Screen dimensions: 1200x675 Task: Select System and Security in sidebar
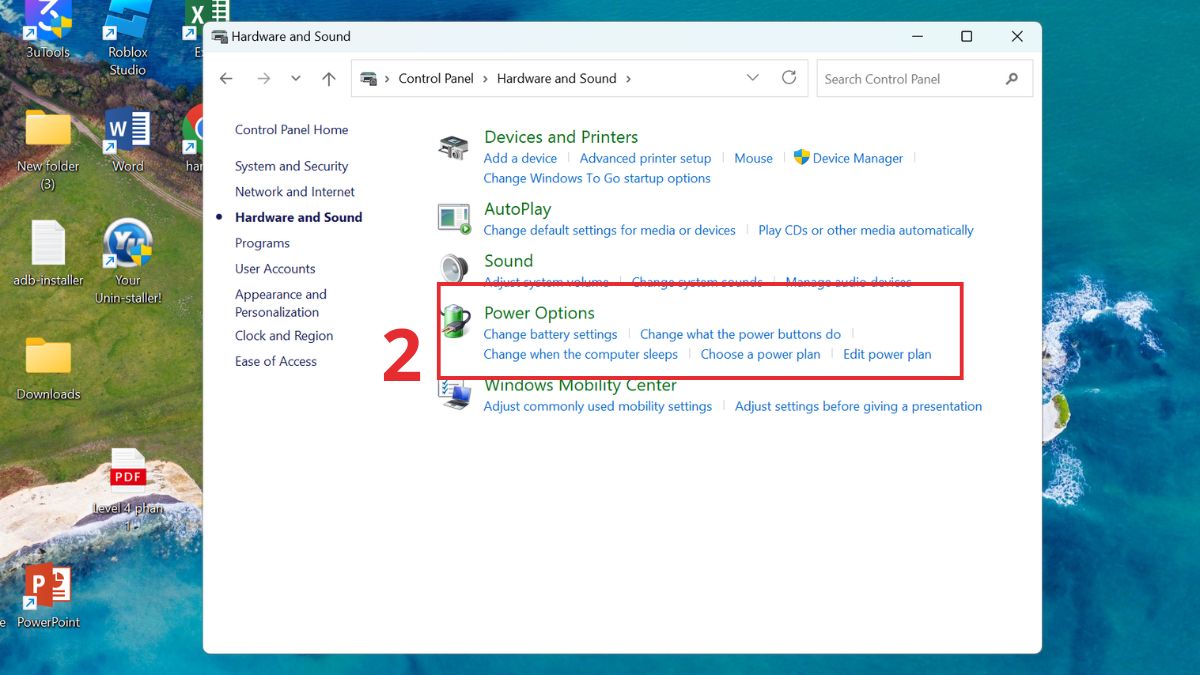point(291,166)
